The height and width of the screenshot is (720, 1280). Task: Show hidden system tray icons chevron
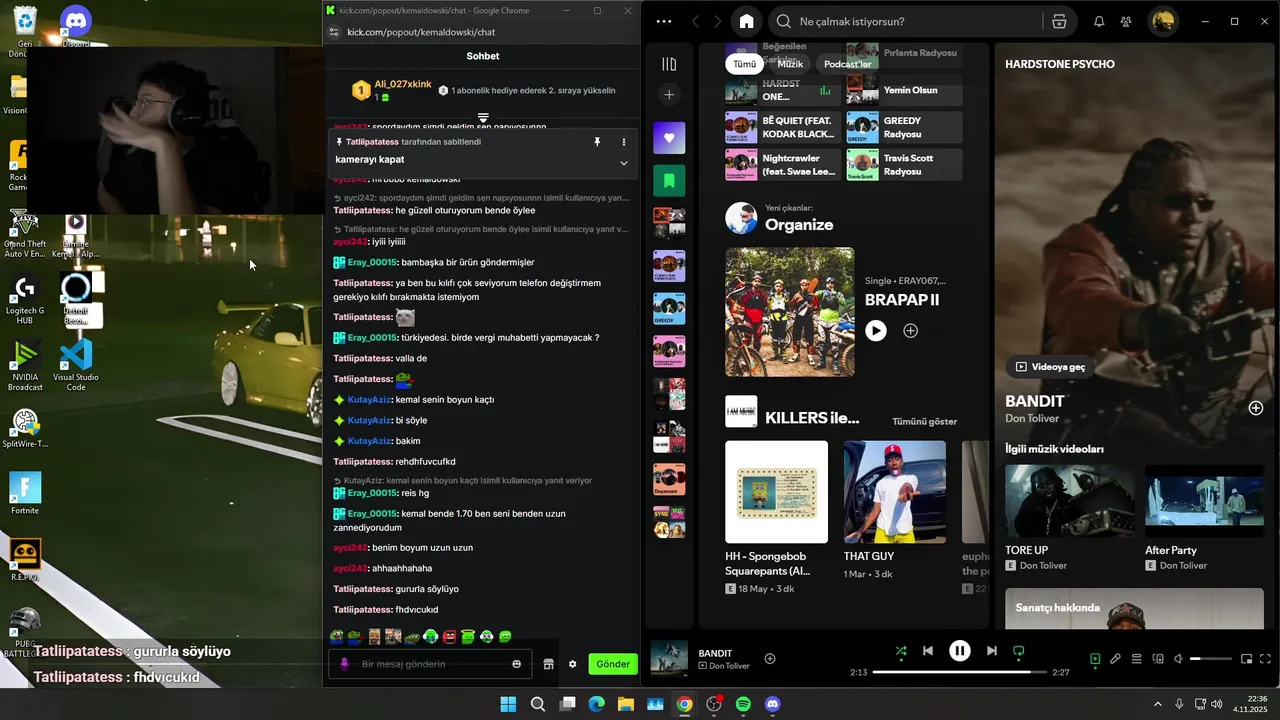pyautogui.click(x=1158, y=704)
